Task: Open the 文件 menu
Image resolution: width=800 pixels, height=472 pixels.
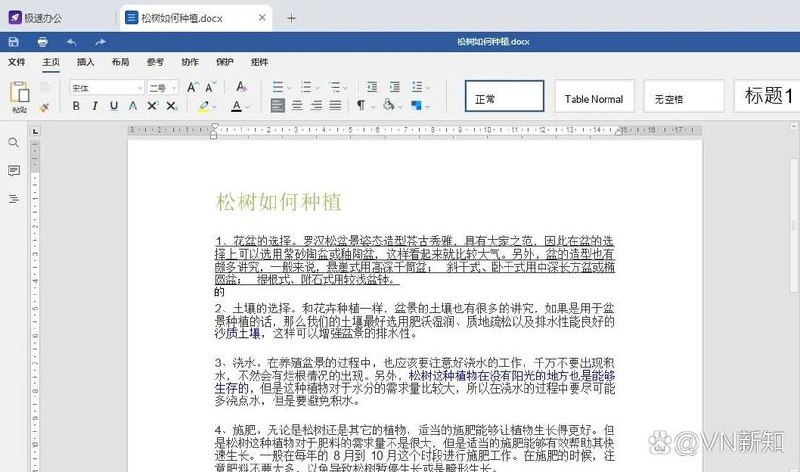Action: [x=16, y=62]
